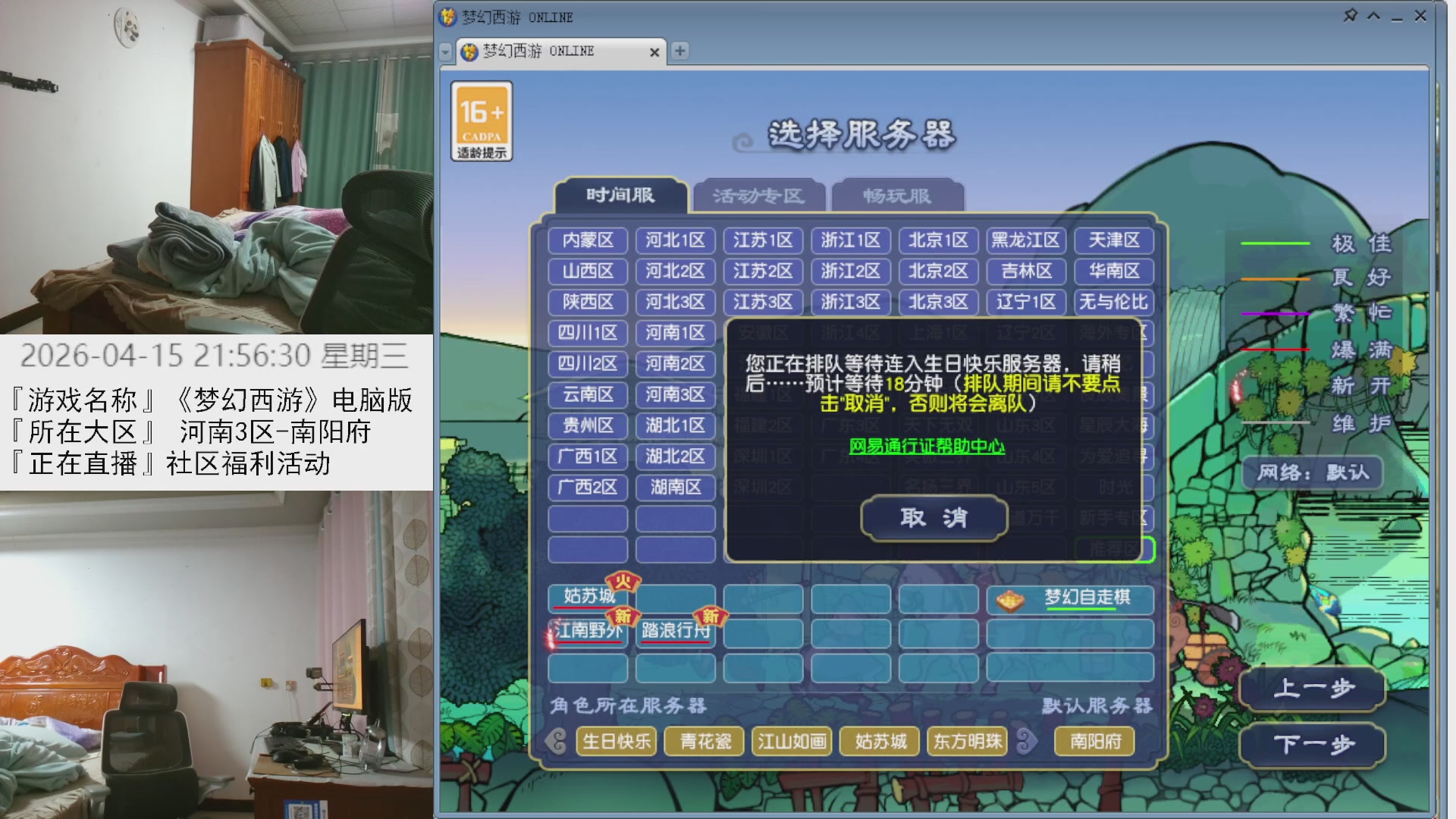This screenshot has height=819, width=1456.
Task: Click the collapse up-arrow icon in title bar
Action: click(1373, 16)
